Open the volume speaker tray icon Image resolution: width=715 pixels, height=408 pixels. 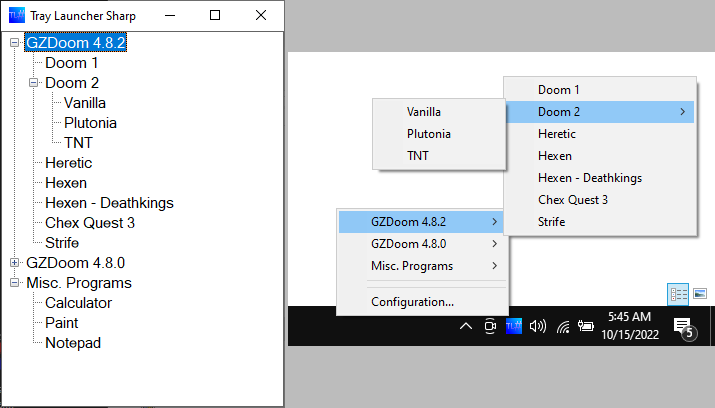pos(538,326)
